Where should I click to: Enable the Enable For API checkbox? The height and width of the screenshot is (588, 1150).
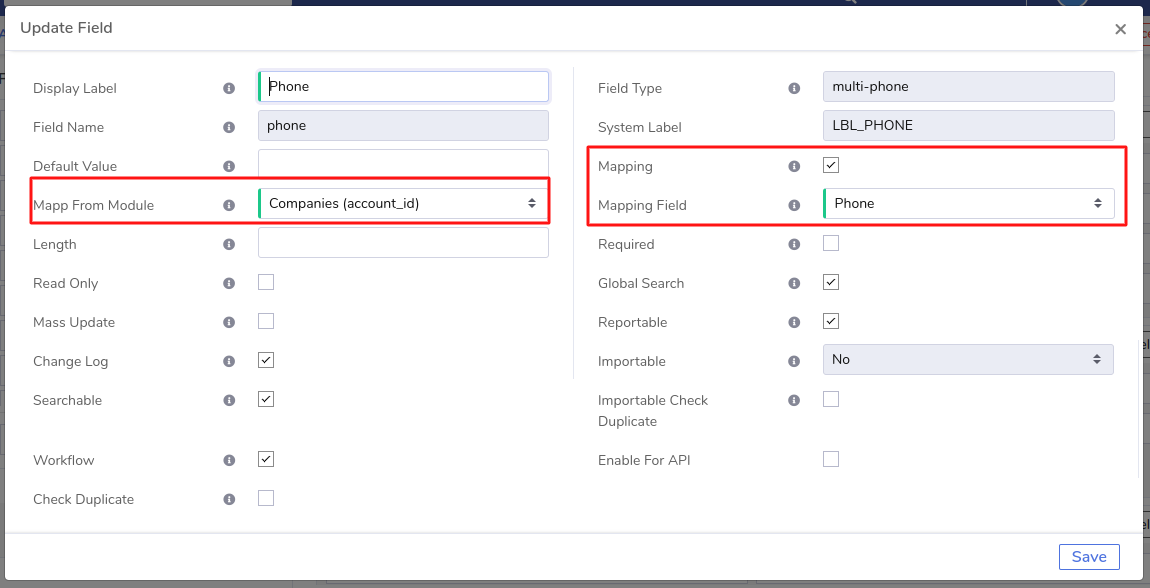pos(831,460)
